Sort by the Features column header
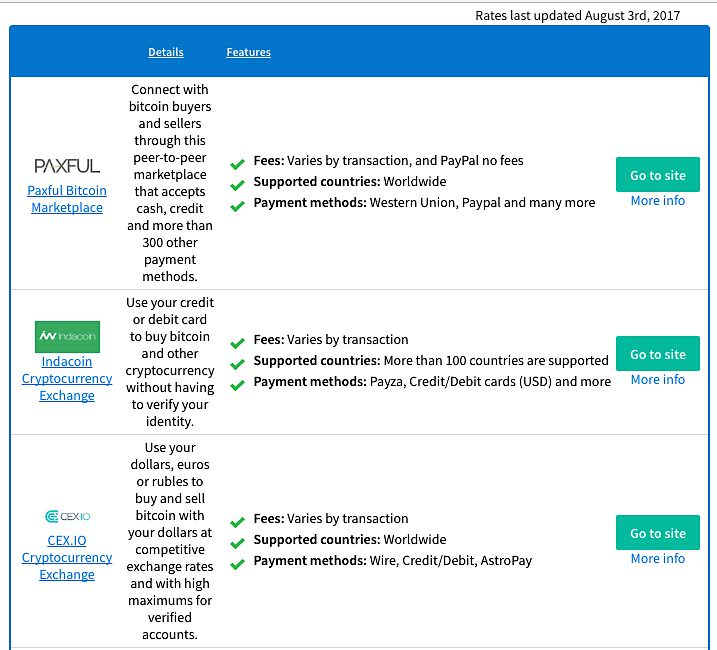 tap(249, 52)
